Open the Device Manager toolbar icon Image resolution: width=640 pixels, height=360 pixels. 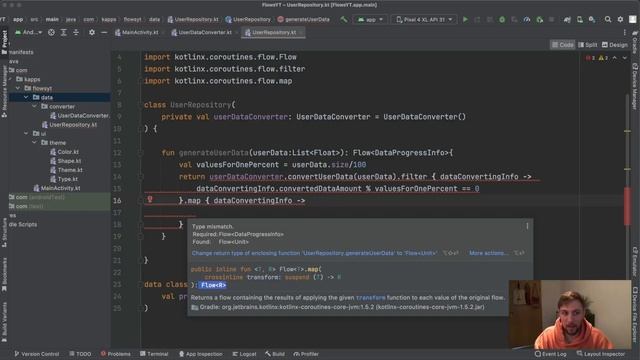580,19
